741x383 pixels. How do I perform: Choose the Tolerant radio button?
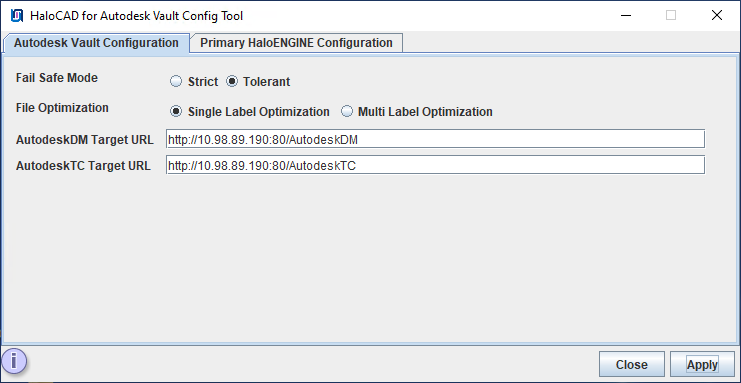(x=258, y=82)
